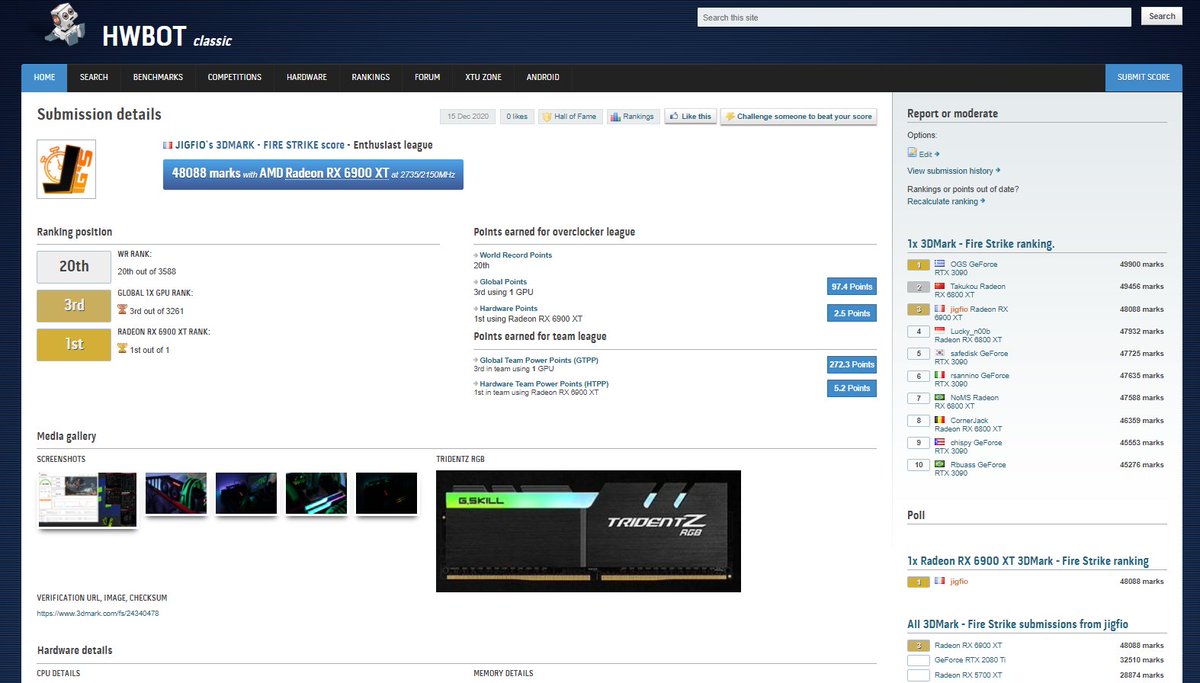The image size is (1200, 683).
Task: Click the flag next to Lucky_n00b
Action: coord(939,328)
